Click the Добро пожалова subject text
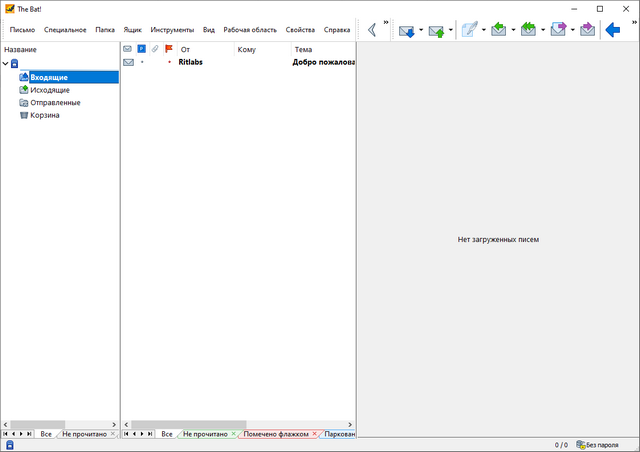Image resolution: width=640 pixels, height=452 pixels. [324, 62]
